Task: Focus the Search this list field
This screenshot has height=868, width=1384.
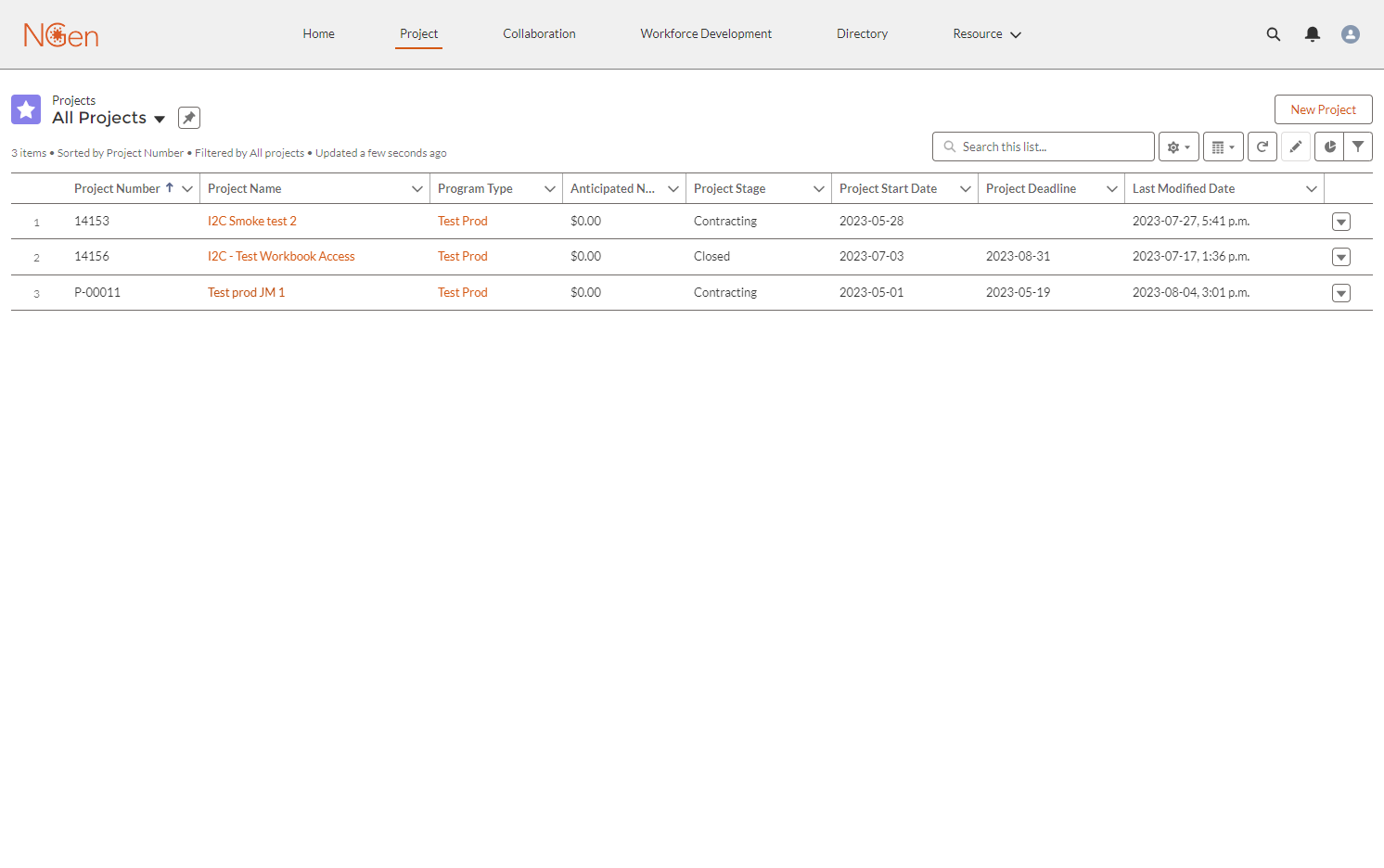Action: point(1044,147)
